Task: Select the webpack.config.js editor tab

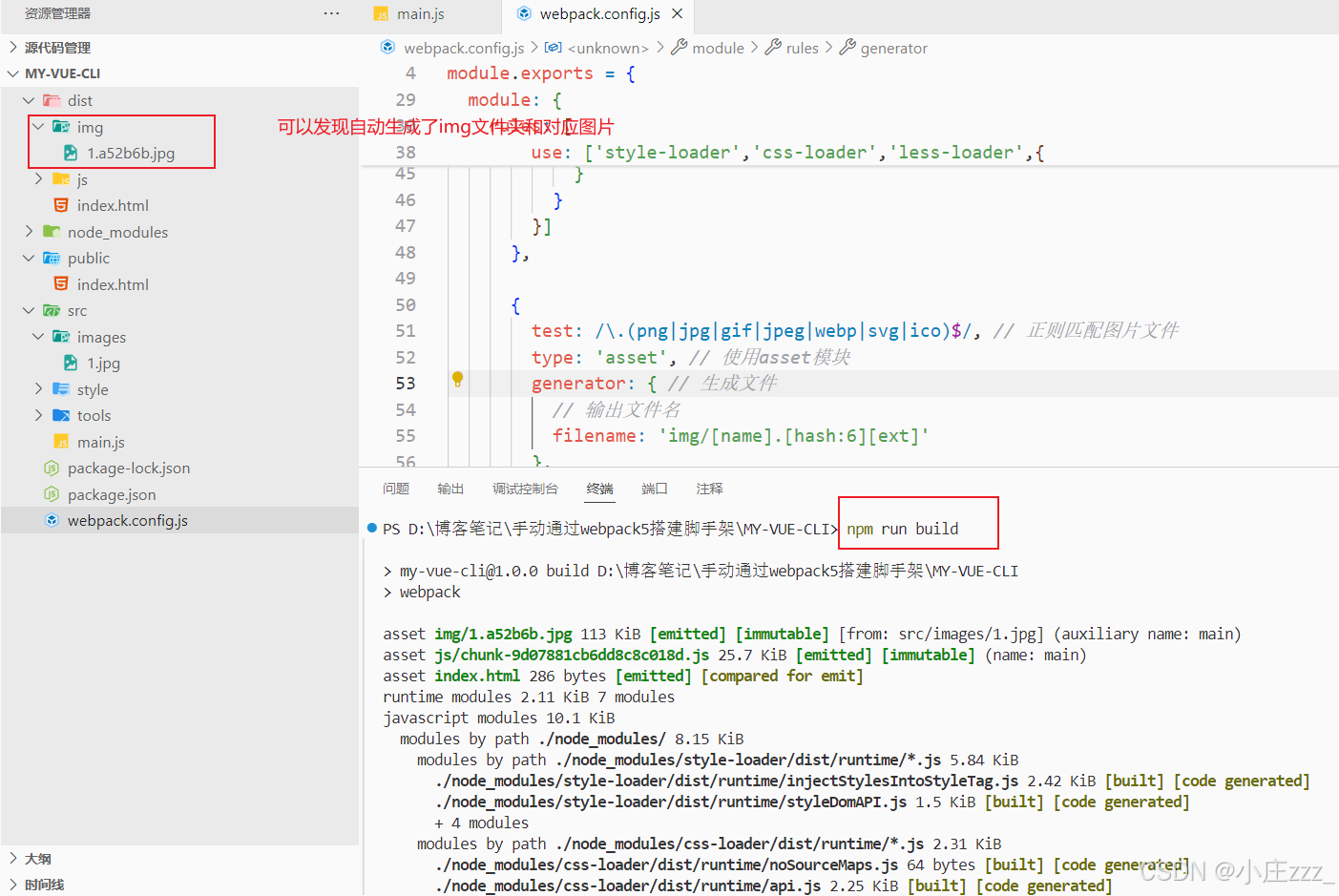Action: [598, 14]
